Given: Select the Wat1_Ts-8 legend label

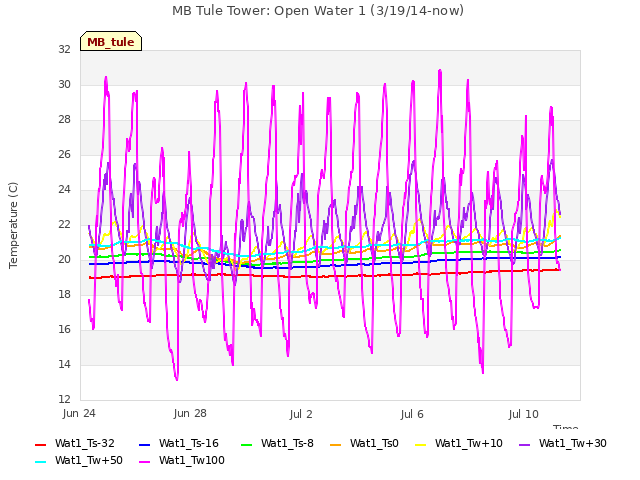Looking at the screenshot, I should (x=287, y=444).
